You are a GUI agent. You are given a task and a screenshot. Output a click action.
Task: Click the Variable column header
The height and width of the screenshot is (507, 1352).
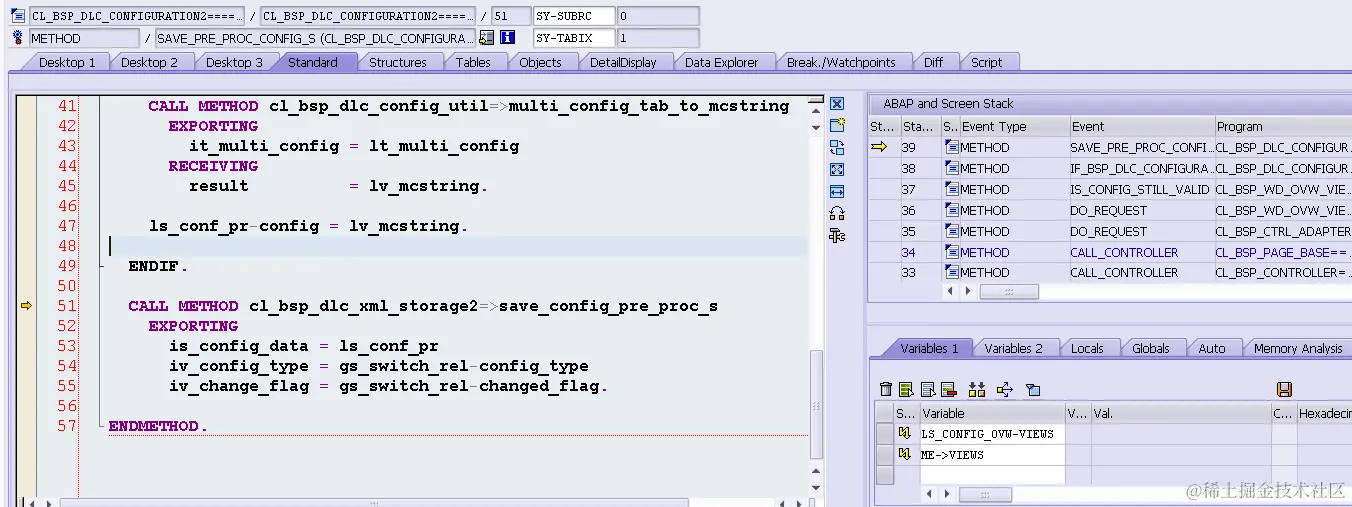[x=992, y=413]
